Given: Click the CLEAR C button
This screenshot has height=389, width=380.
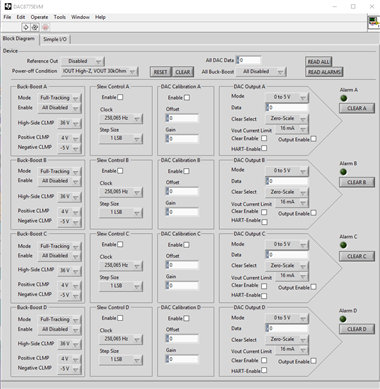Looking at the screenshot, I should point(357,256).
